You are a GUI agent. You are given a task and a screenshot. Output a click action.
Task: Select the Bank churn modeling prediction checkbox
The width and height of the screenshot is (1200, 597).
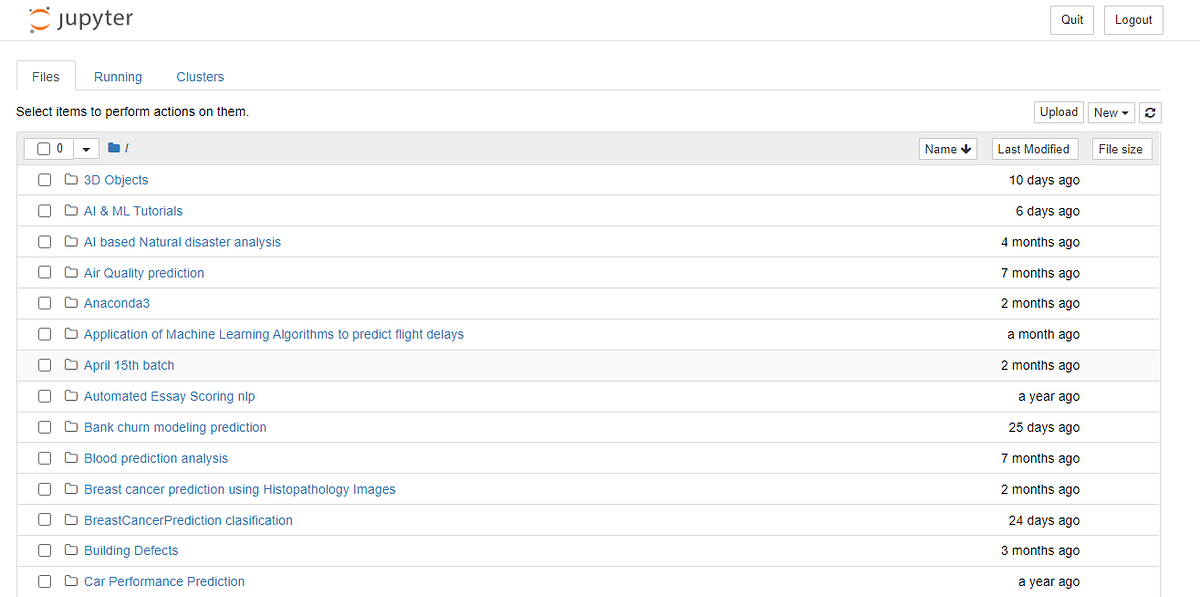pyautogui.click(x=44, y=427)
